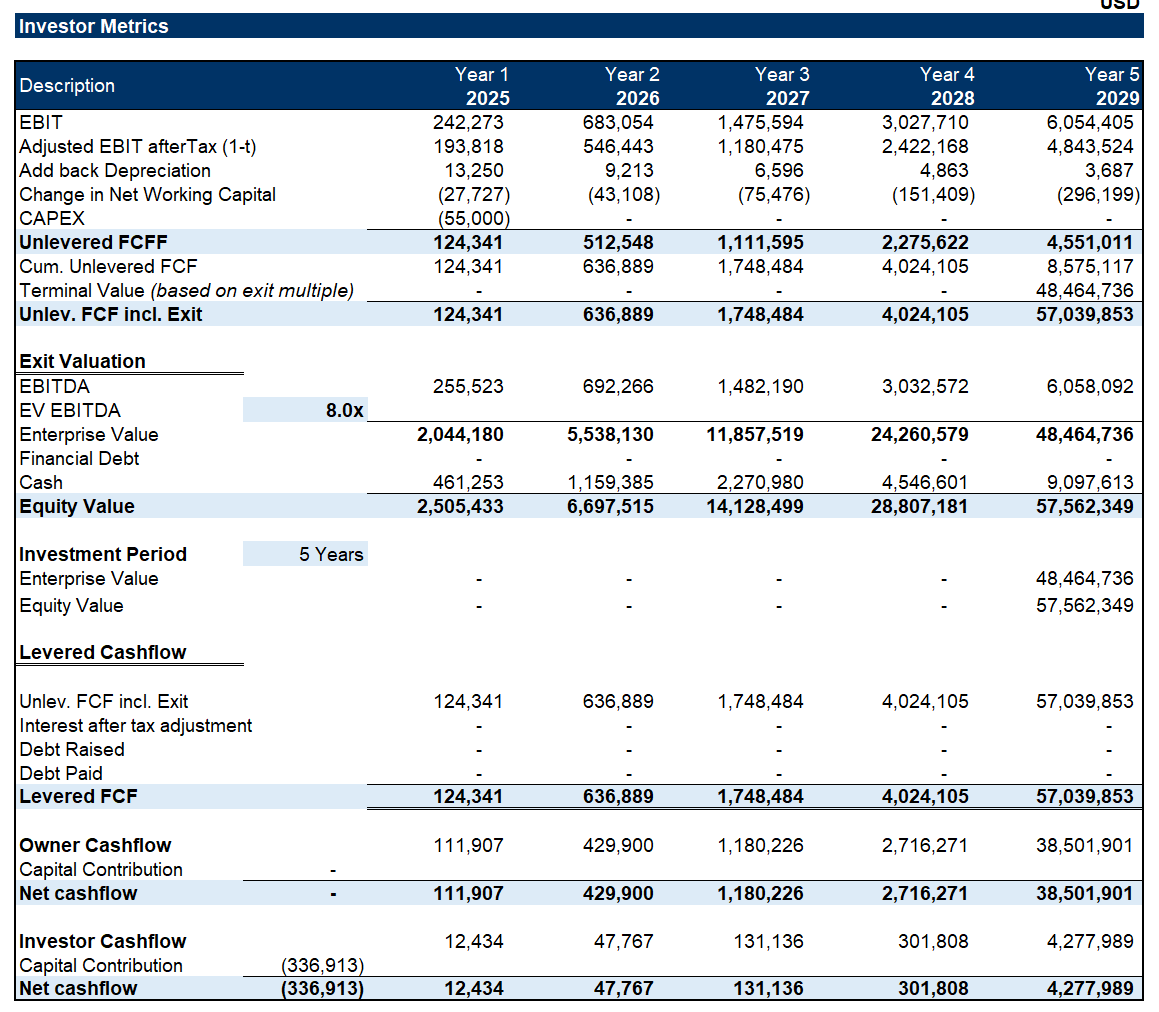This screenshot has width=1159, height=1012.
Task: Click the Investor Metrics title bar
Action: coord(579,26)
